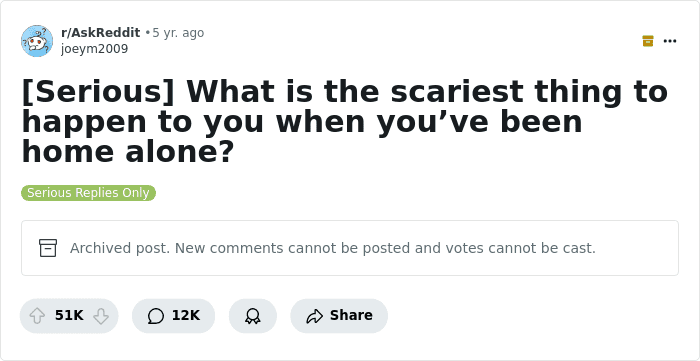Click the upvote arrow icon

tap(37, 316)
